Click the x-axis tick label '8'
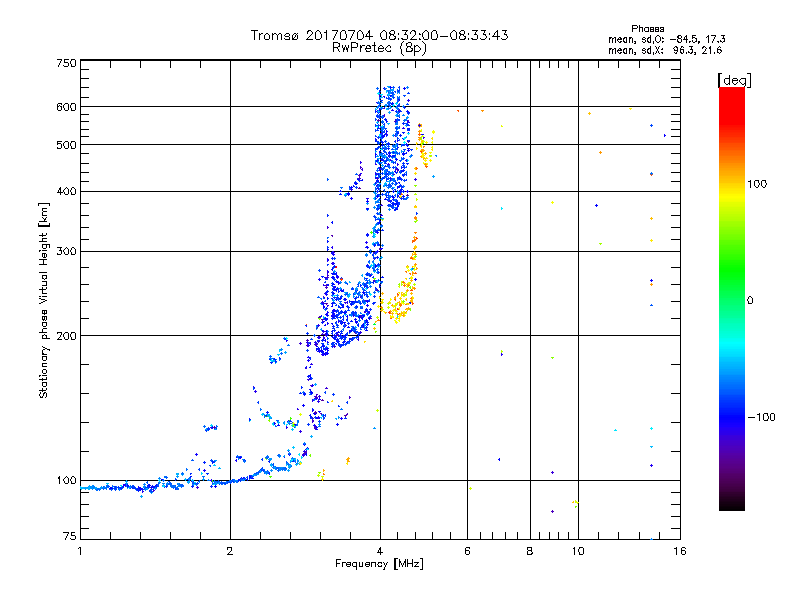The image size is (800, 600). (530, 551)
